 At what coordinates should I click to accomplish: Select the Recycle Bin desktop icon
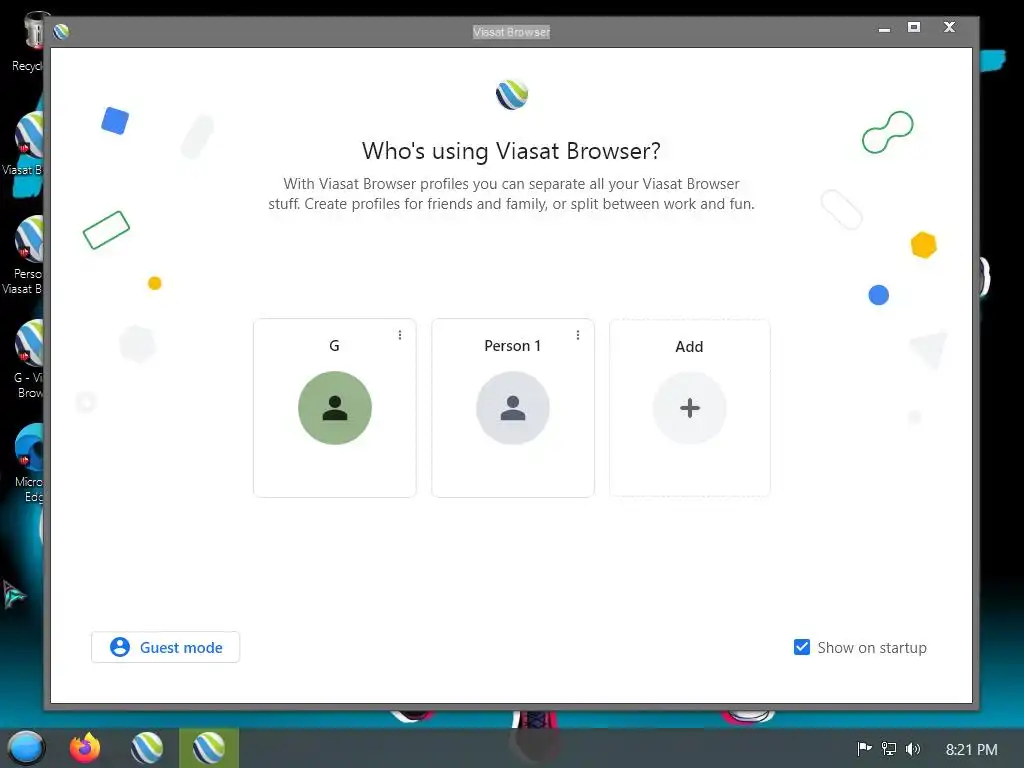(27, 42)
